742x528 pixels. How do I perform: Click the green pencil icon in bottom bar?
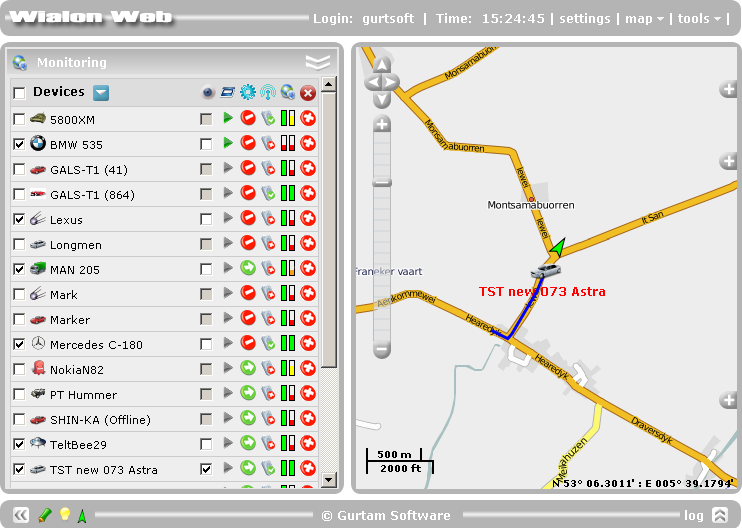(x=45, y=515)
